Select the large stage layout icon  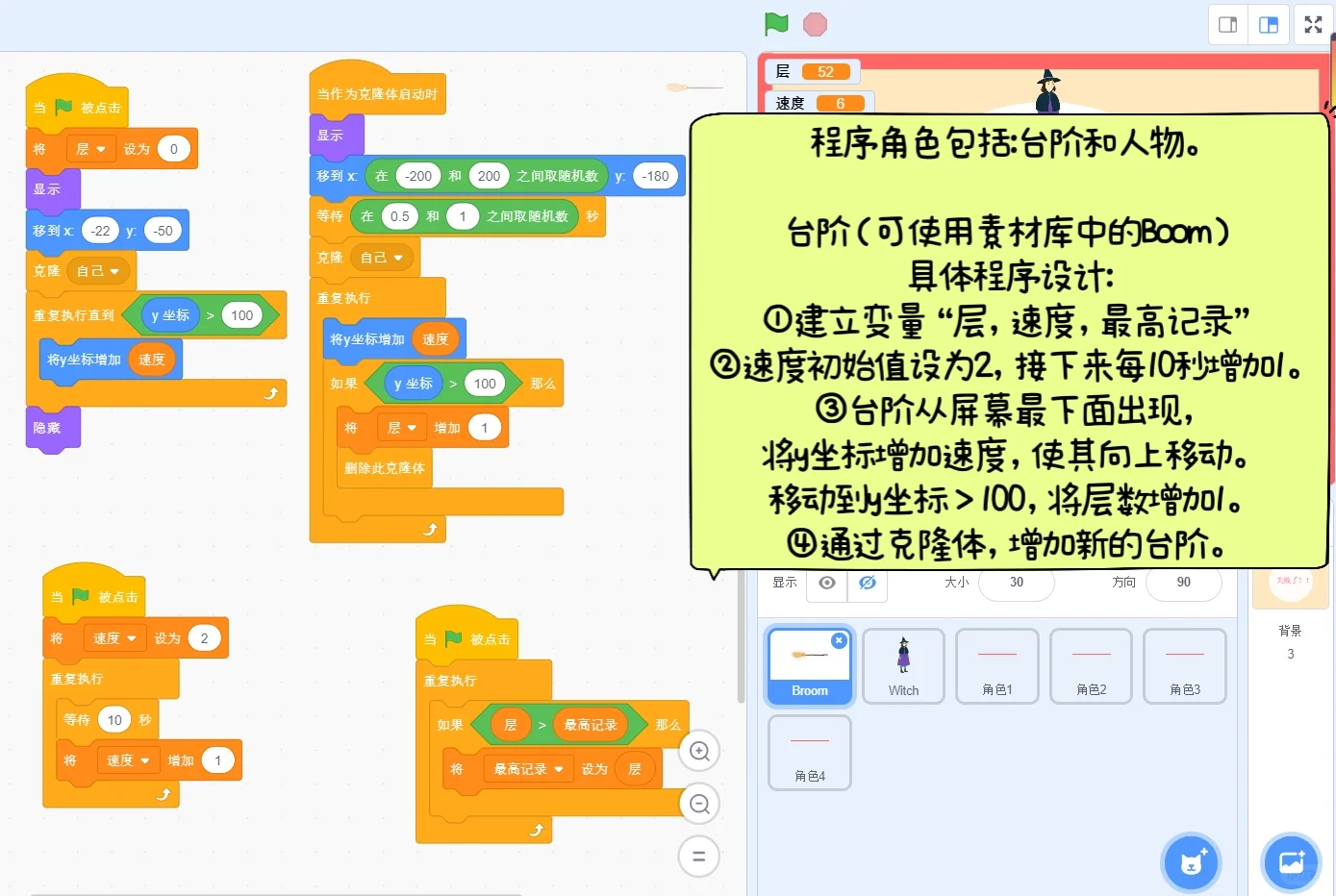click(1268, 24)
